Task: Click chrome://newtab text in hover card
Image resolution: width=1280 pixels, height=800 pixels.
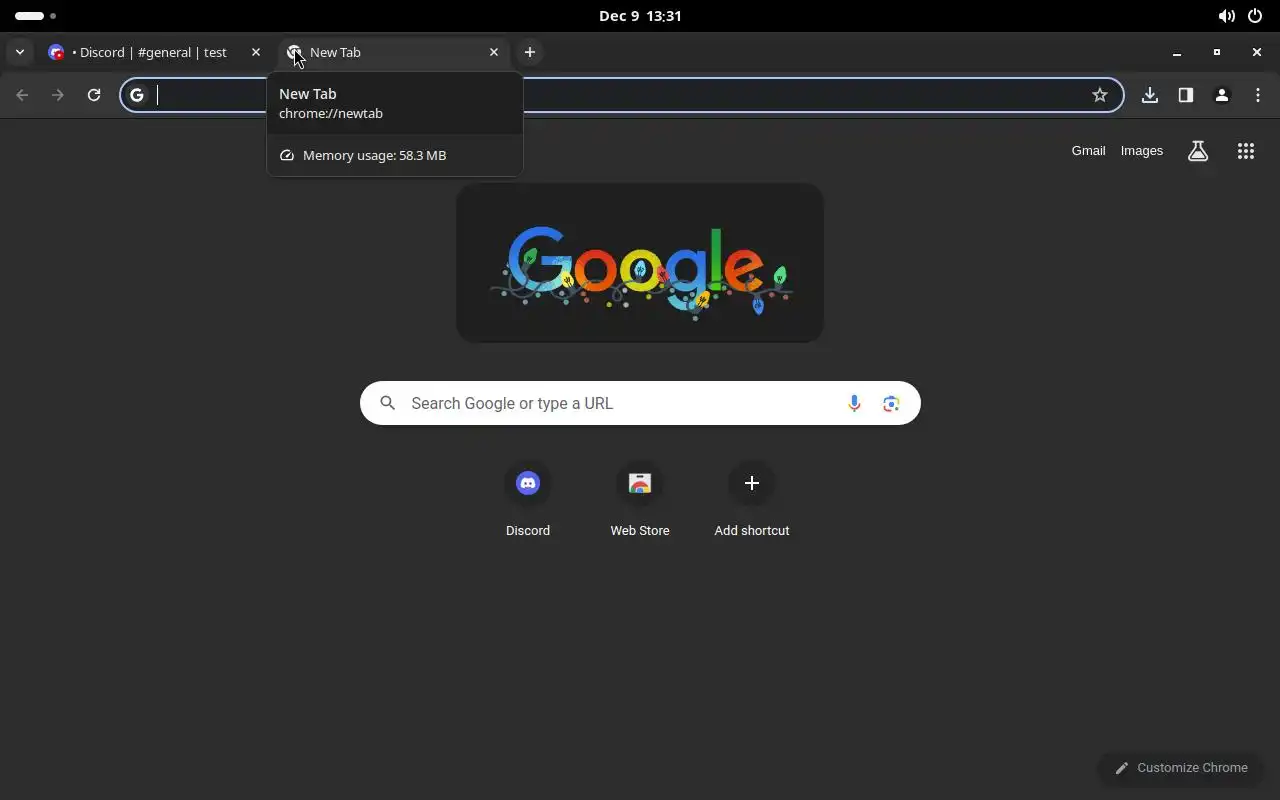Action: point(331,113)
